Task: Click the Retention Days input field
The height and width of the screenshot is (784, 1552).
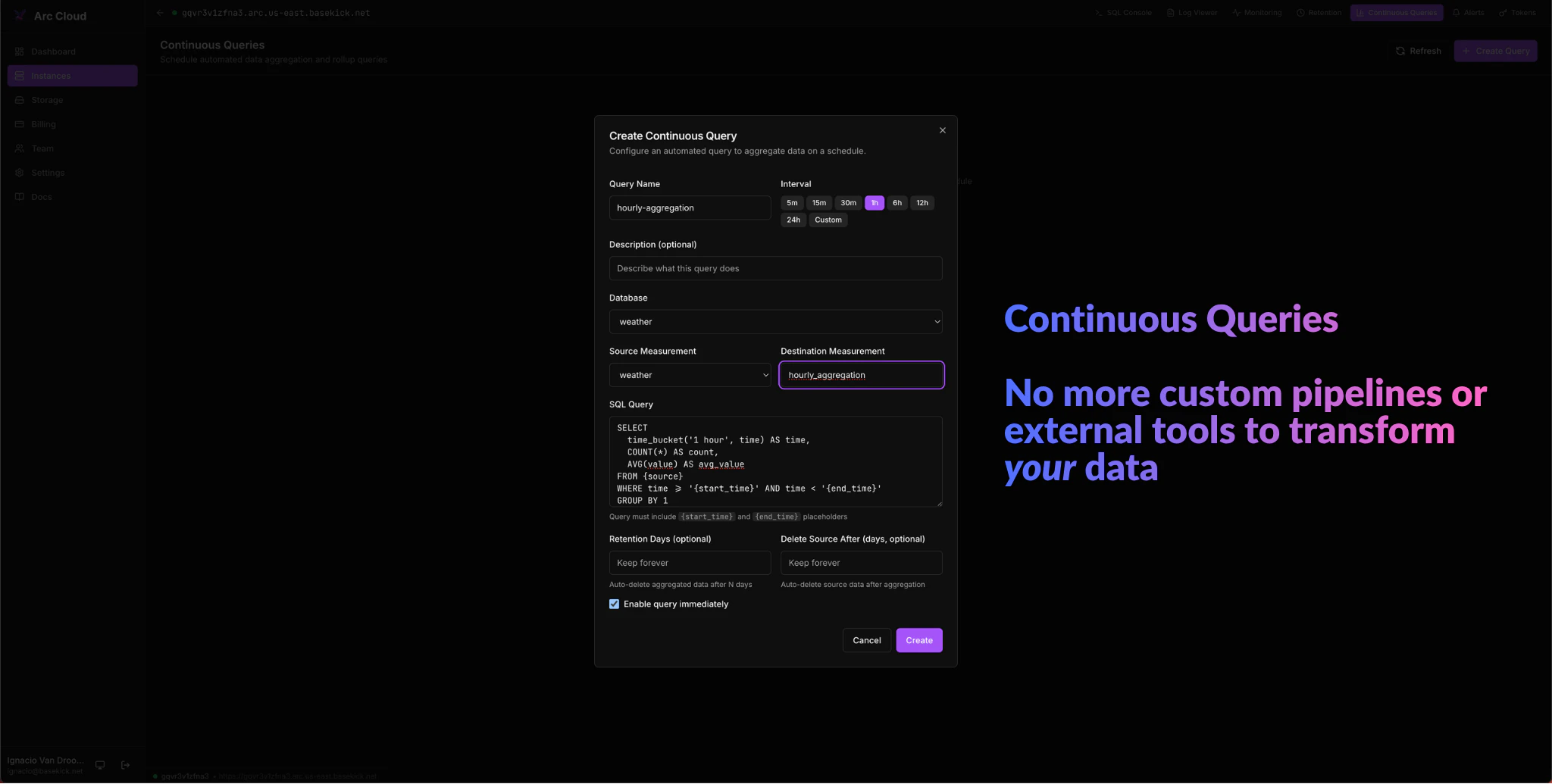Action: click(690, 563)
